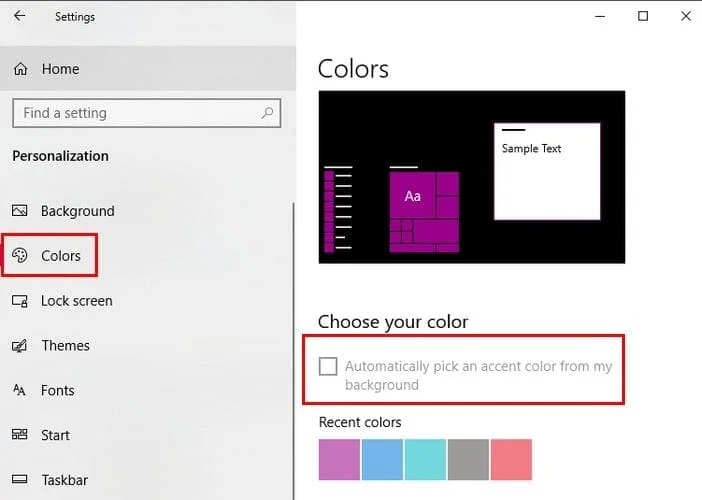Click the Lock screen monitor icon

pos(20,301)
